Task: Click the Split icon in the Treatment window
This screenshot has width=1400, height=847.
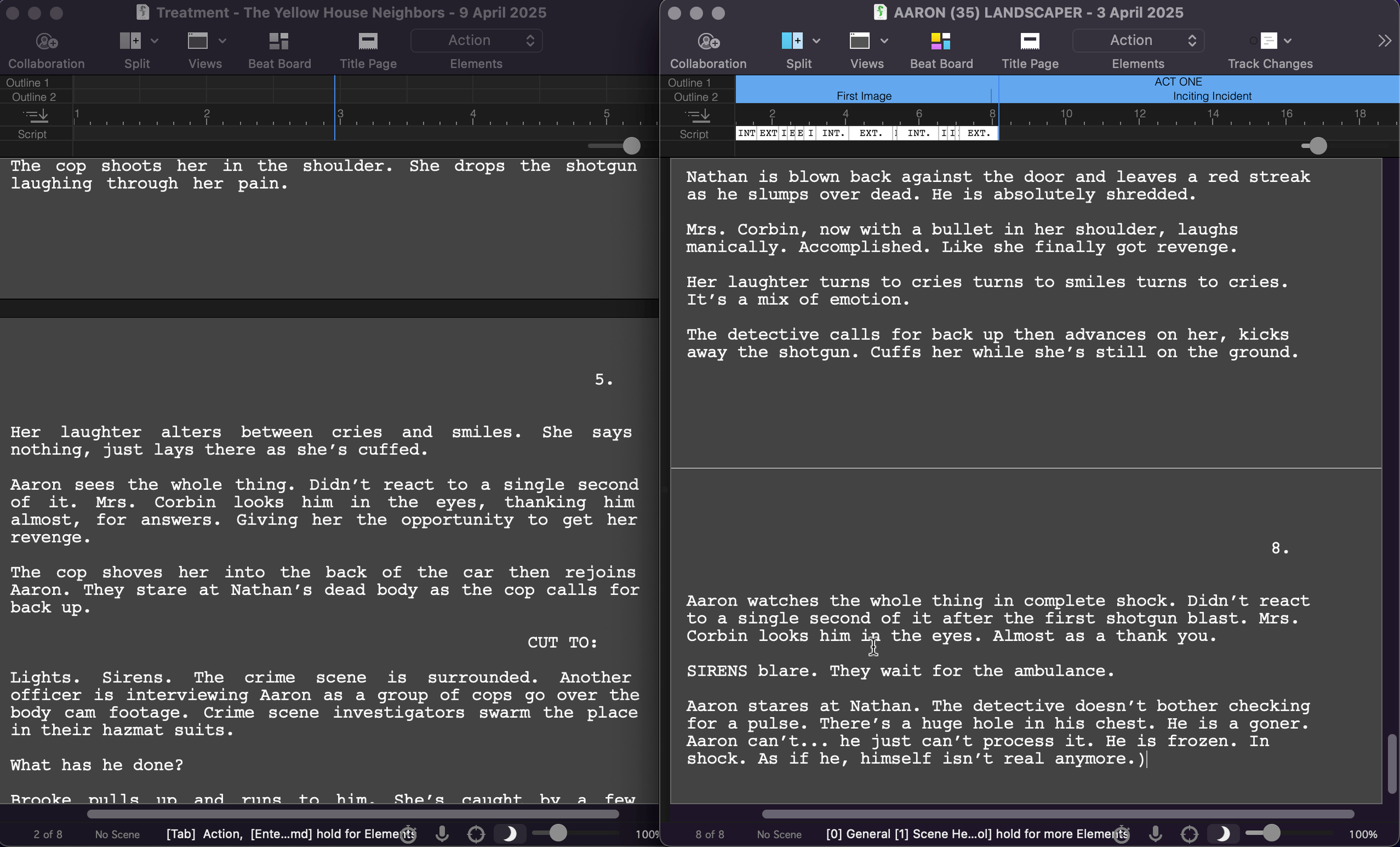Action: 130,41
